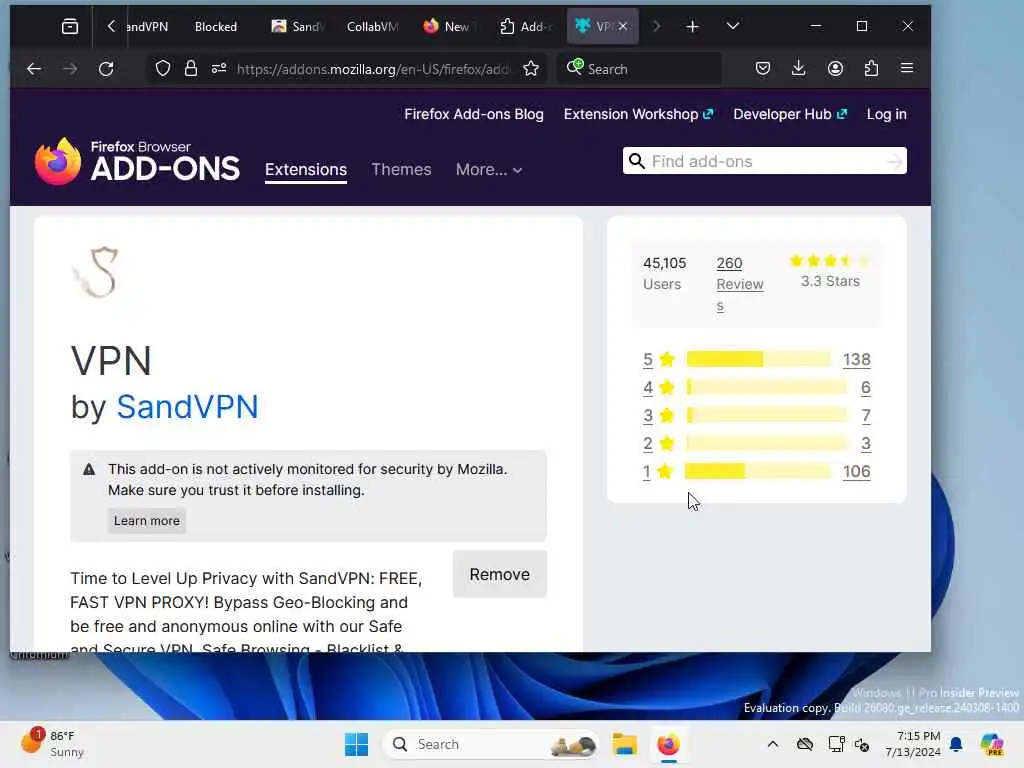Click the SandVPN extension logo image
The height and width of the screenshot is (768, 1024).
click(x=95, y=272)
